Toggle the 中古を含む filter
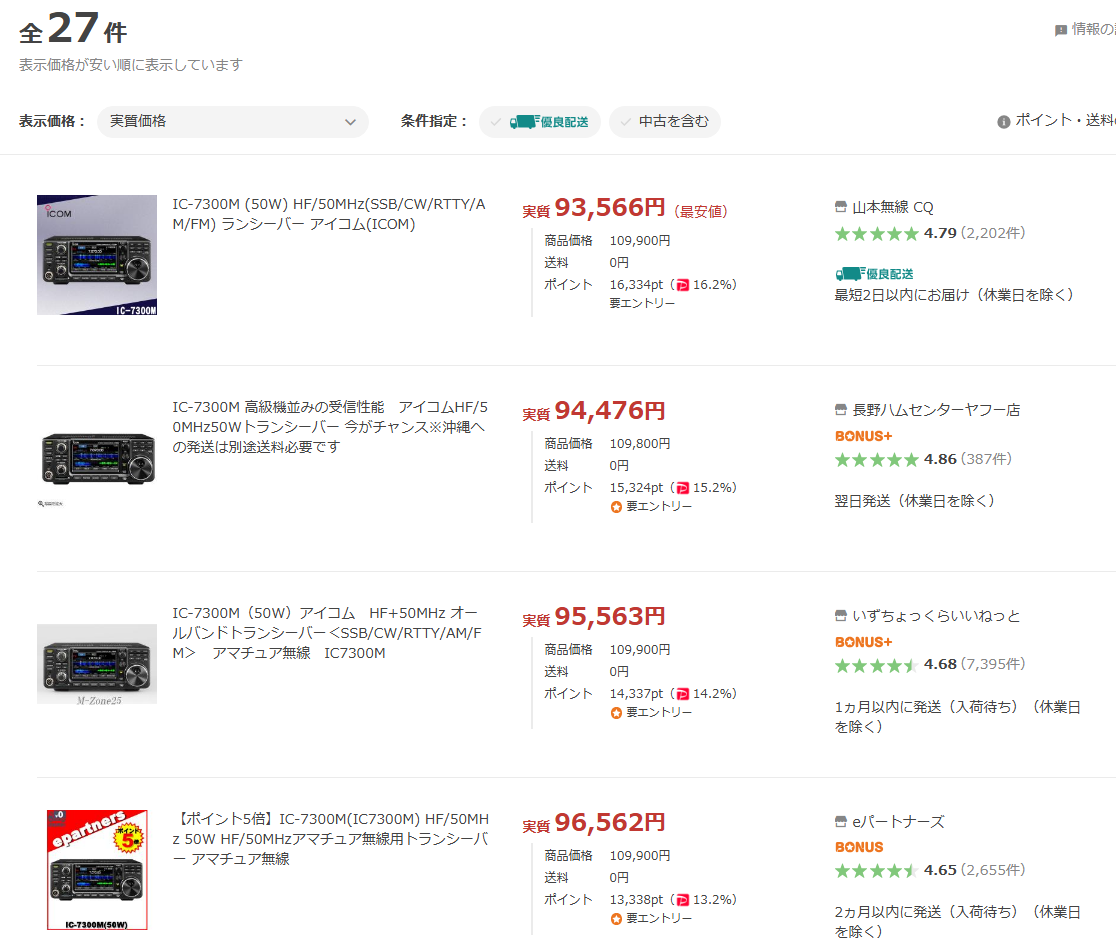 click(665, 122)
